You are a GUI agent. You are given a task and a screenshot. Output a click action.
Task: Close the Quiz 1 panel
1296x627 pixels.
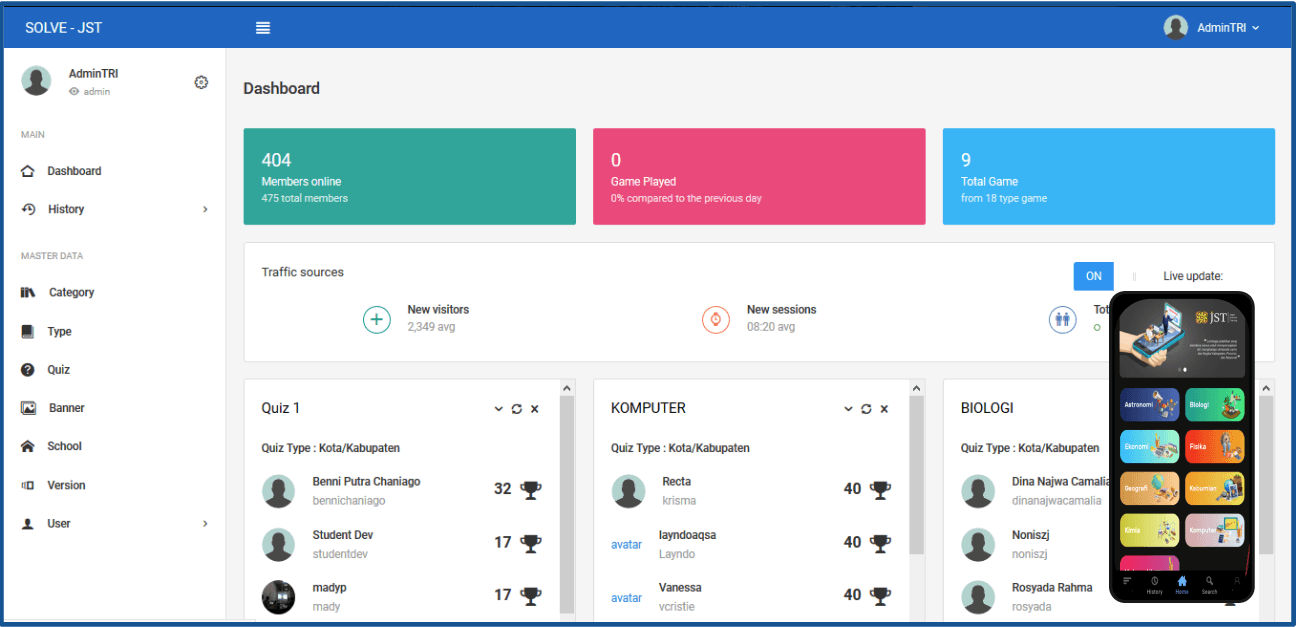[x=535, y=409]
